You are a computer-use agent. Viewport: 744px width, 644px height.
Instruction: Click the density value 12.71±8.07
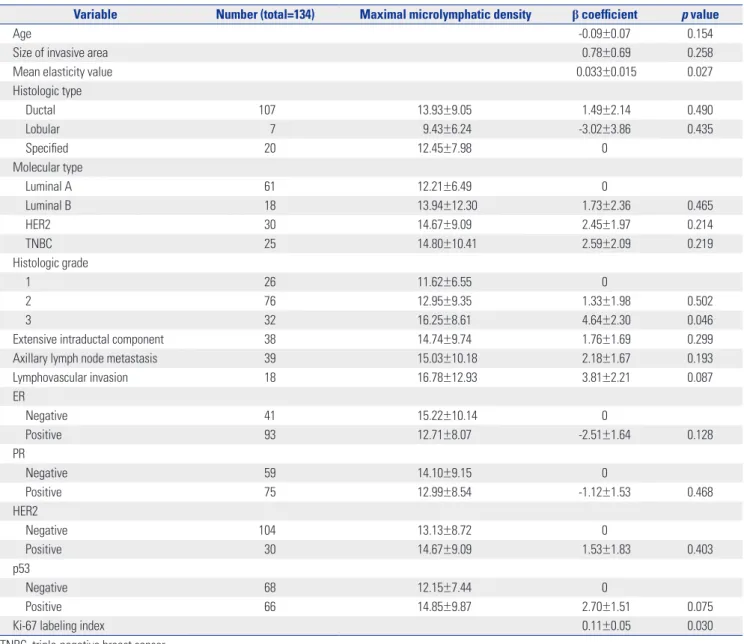(445, 435)
